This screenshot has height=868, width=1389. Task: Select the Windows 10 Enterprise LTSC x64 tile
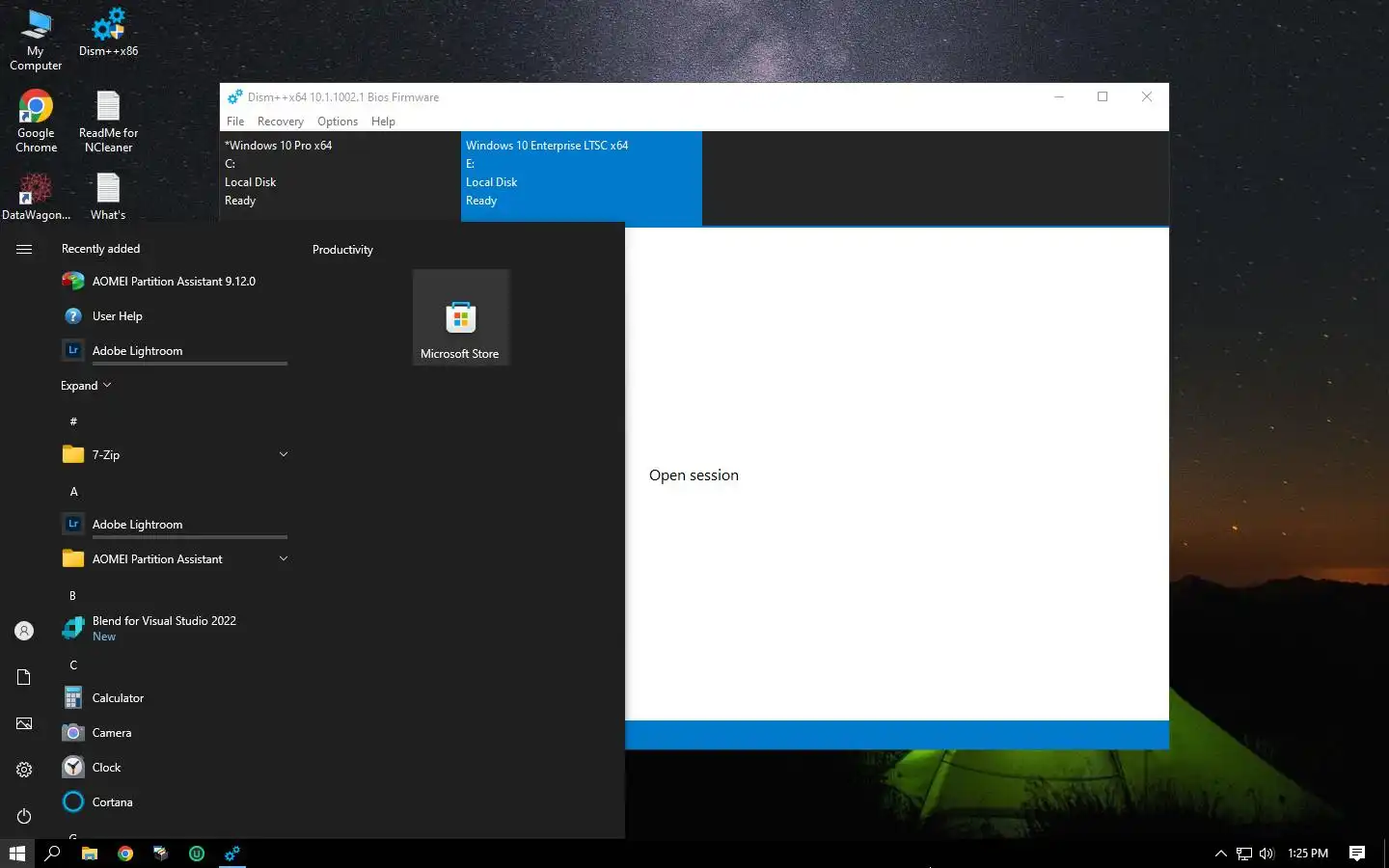[582, 177]
